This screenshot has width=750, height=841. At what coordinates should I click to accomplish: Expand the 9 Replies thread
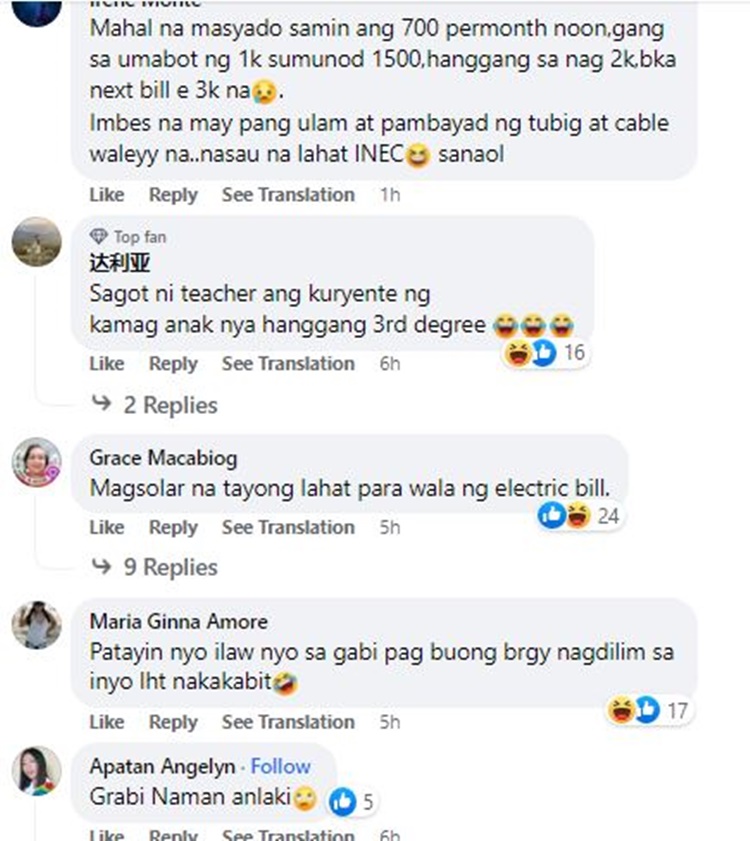click(155, 567)
